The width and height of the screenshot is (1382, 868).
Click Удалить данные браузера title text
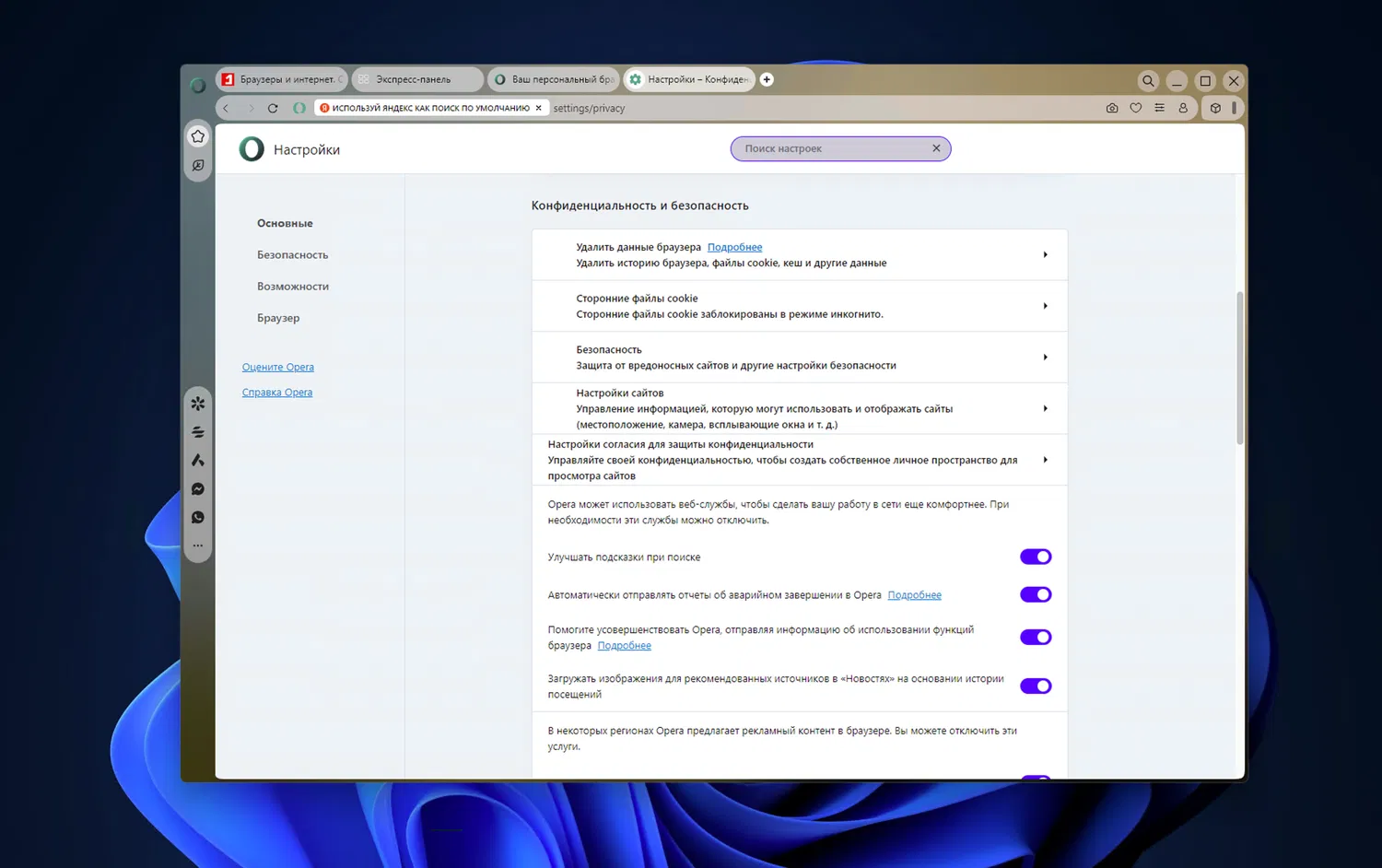pos(638,247)
